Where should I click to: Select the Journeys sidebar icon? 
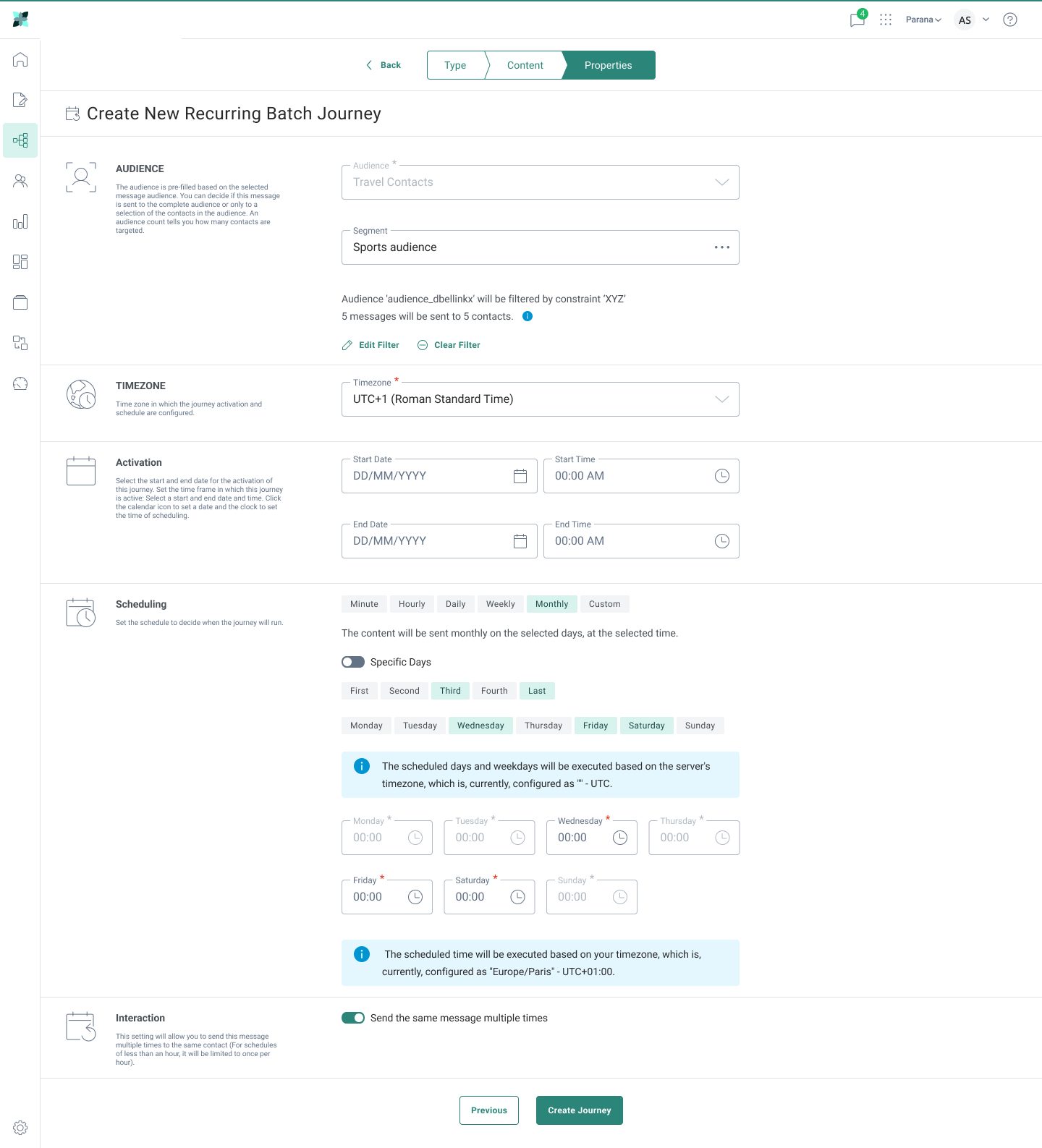[x=20, y=140]
